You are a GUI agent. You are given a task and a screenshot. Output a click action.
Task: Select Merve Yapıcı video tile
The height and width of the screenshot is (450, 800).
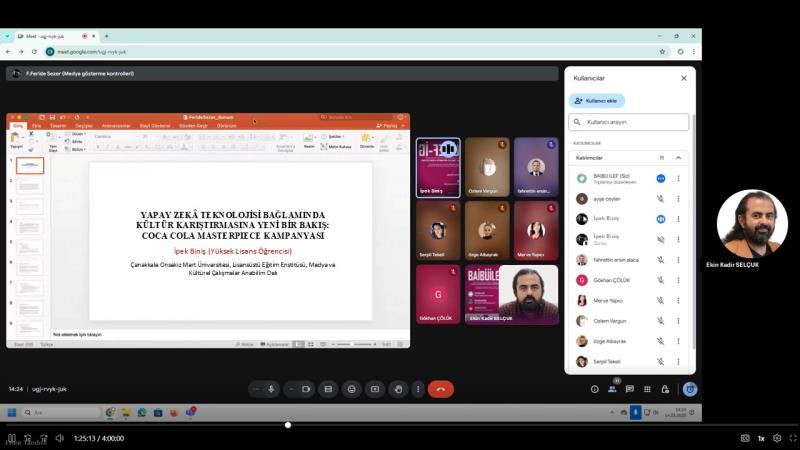click(x=536, y=231)
